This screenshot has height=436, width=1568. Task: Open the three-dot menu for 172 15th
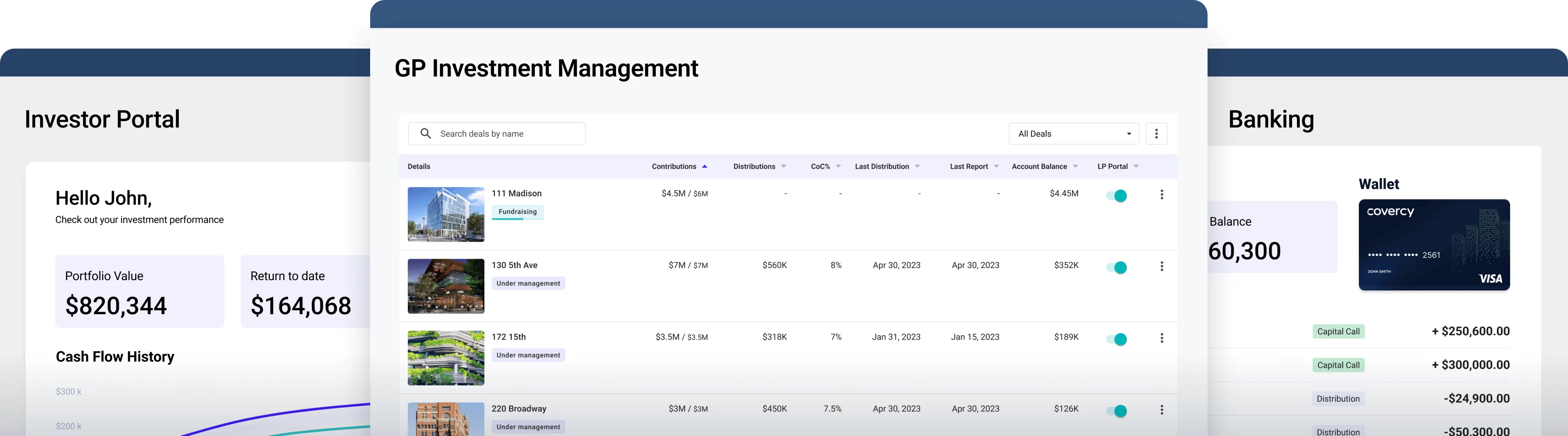click(1162, 338)
